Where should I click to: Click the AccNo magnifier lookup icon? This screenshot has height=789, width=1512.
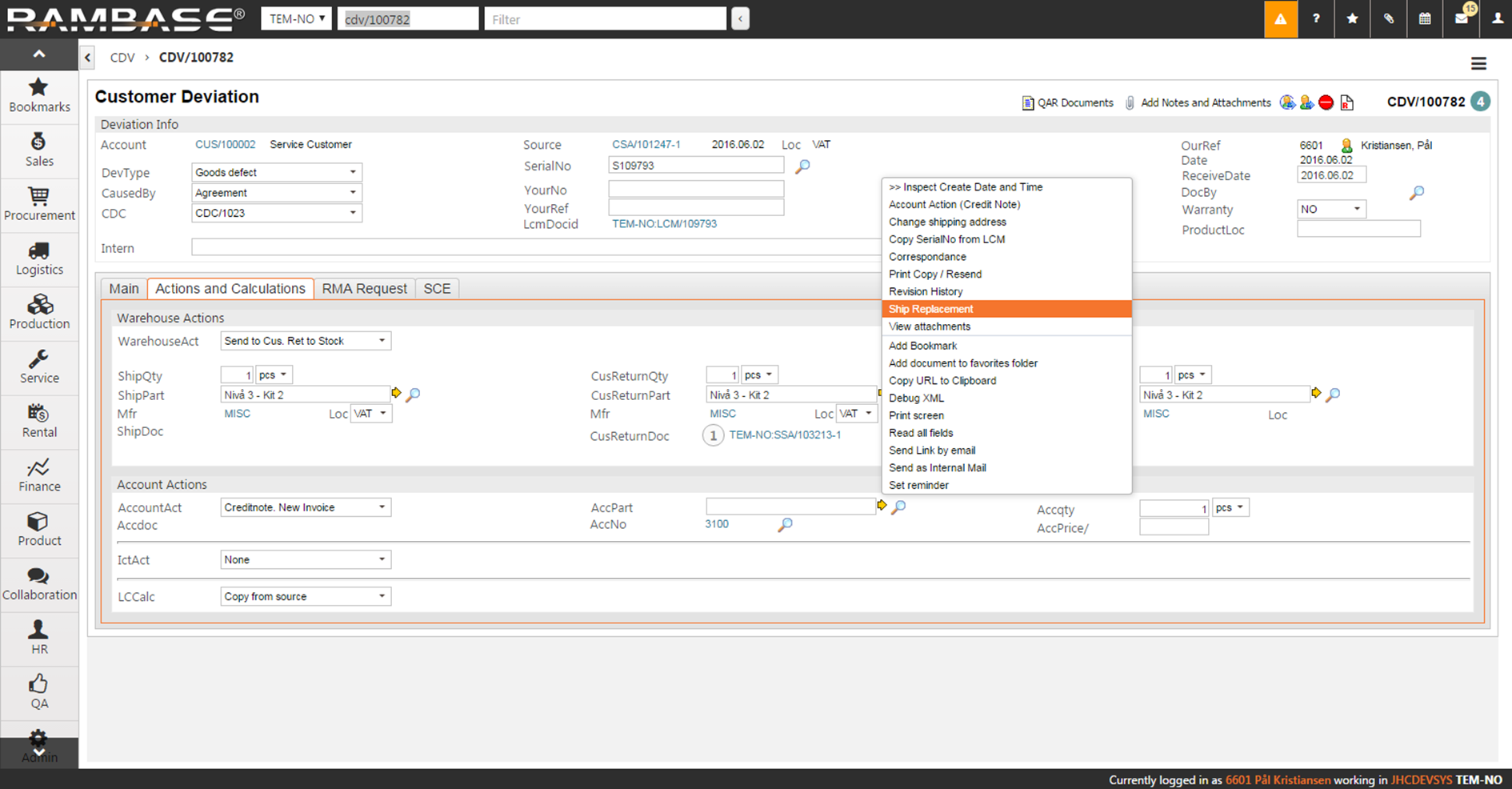(x=785, y=525)
